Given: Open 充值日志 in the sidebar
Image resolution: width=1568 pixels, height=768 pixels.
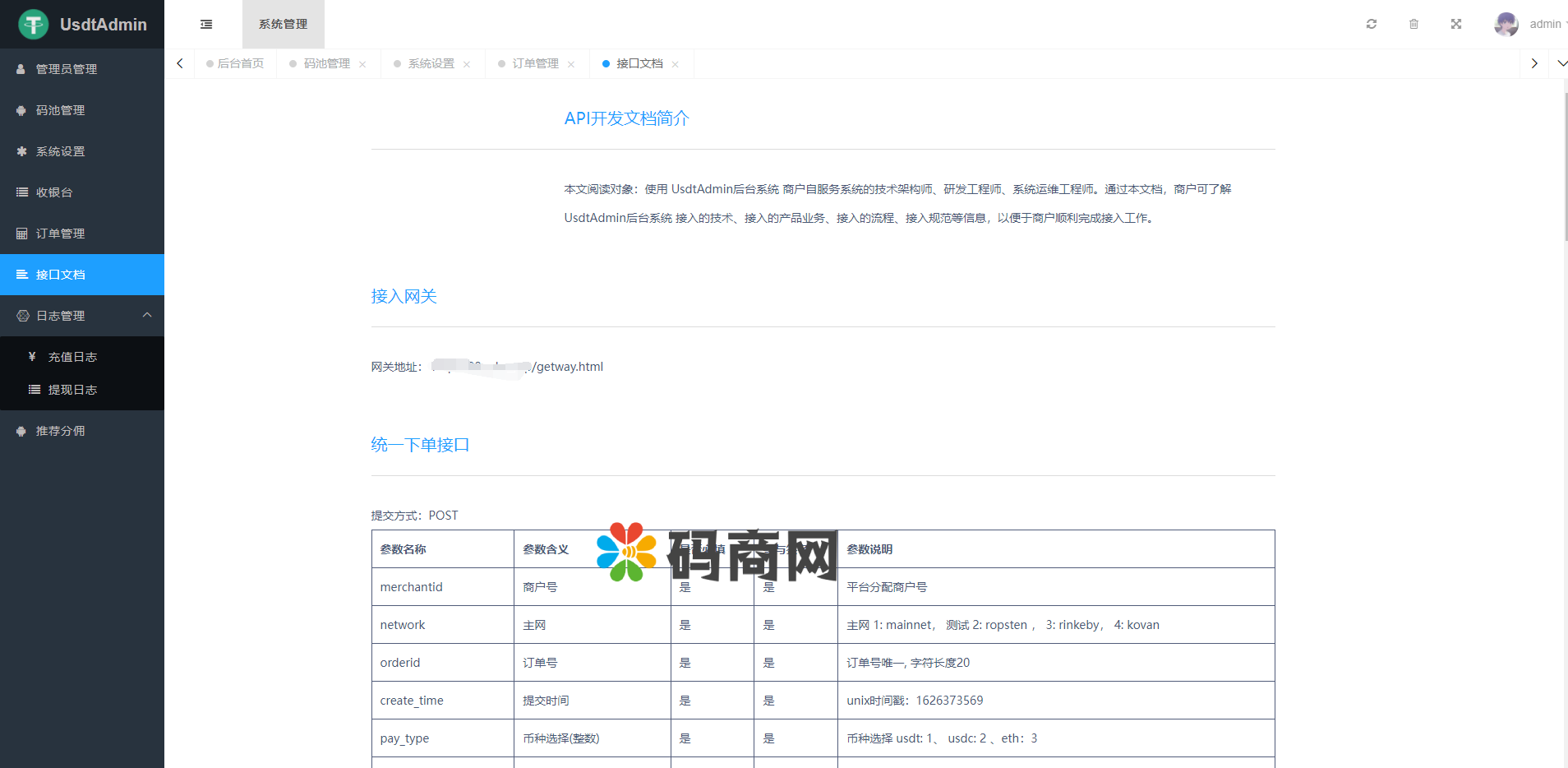Looking at the screenshot, I should [72, 357].
